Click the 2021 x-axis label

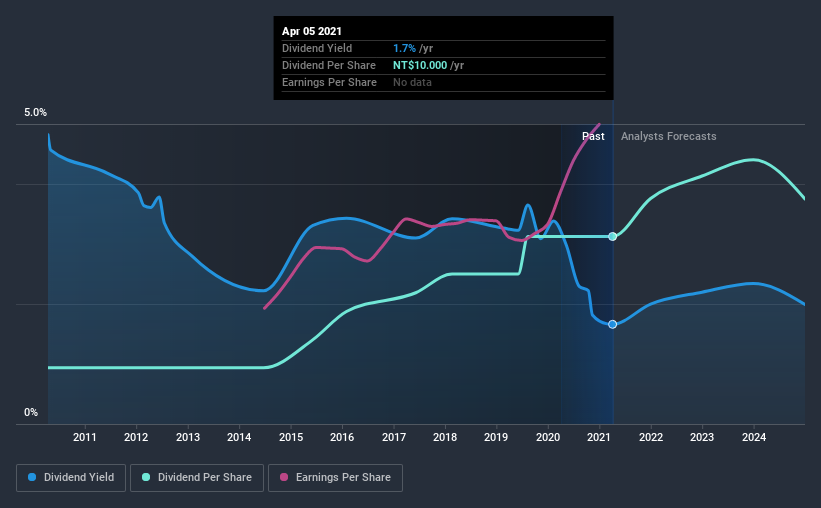point(599,437)
